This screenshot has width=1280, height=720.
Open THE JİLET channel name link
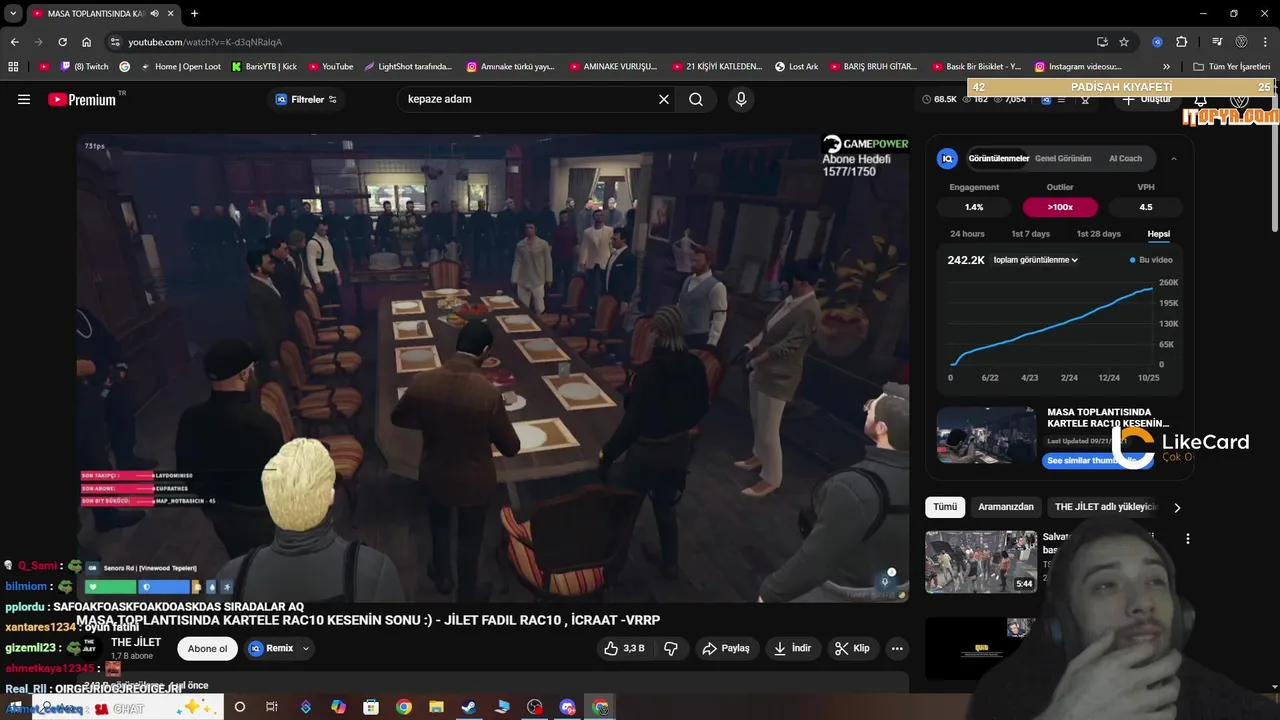(136, 642)
